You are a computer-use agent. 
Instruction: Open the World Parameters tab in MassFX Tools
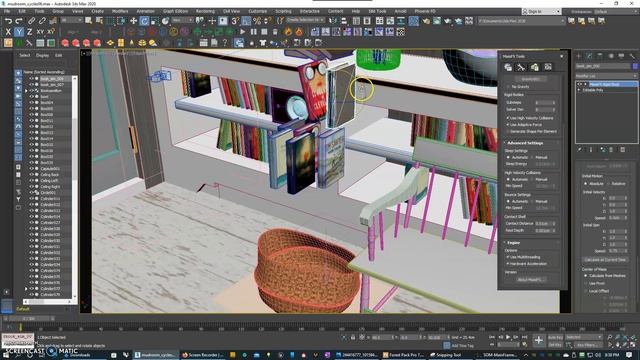click(508, 67)
